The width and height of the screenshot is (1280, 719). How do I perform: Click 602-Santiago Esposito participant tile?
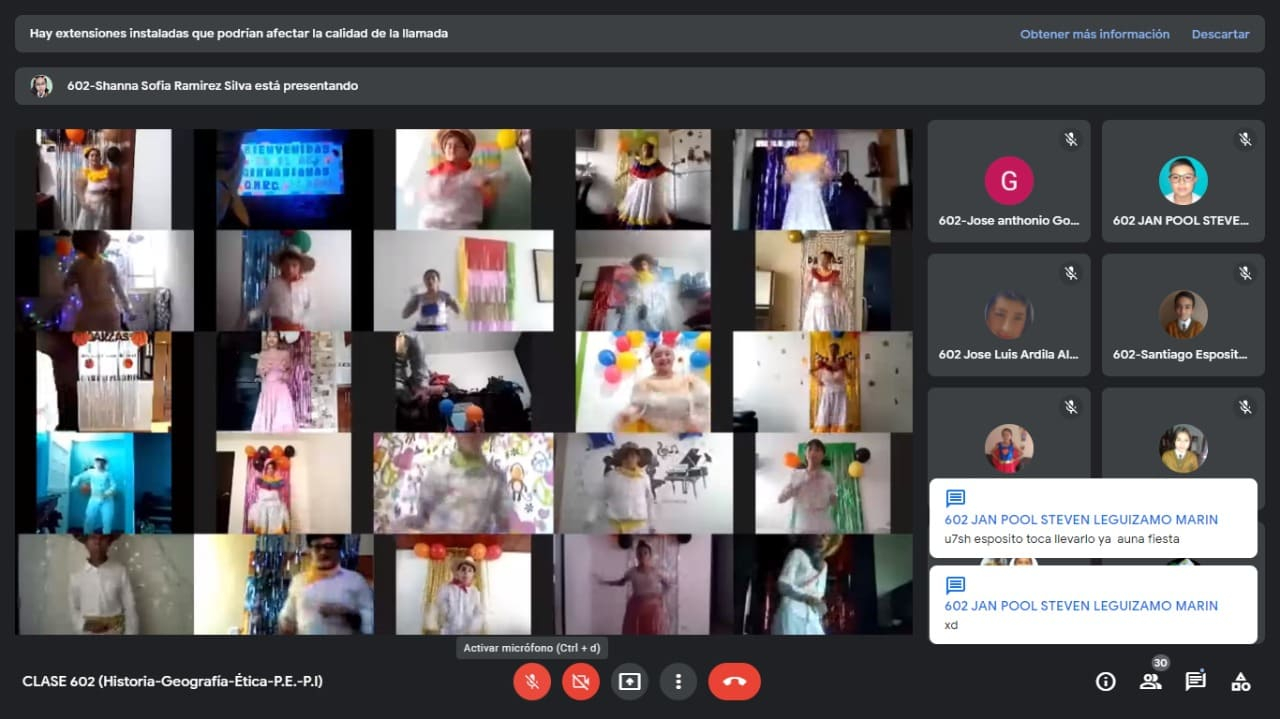(1182, 315)
